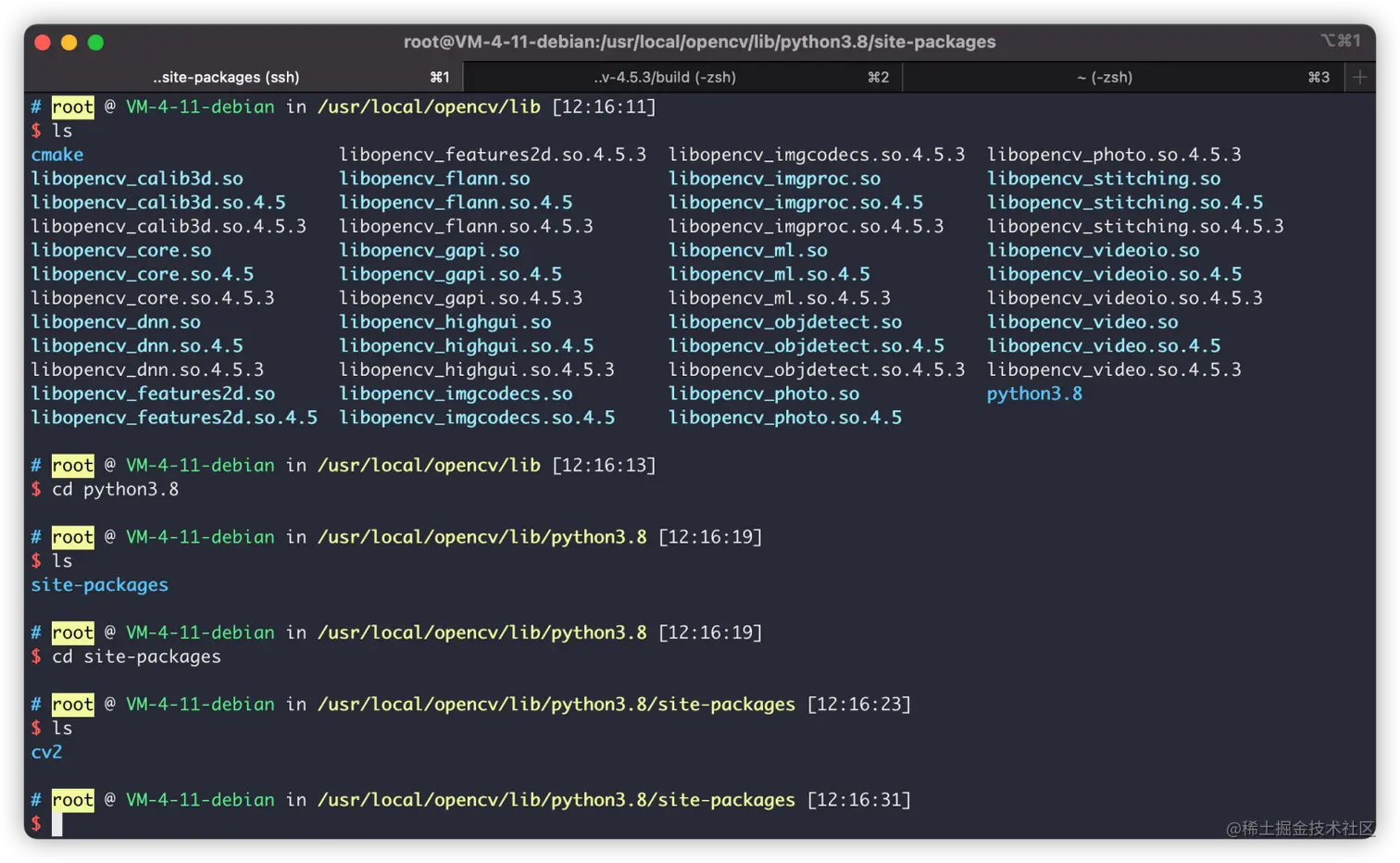Viewport: 1400px width, 863px height.
Task: Maximize the window with the green button
Action: point(95,43)
